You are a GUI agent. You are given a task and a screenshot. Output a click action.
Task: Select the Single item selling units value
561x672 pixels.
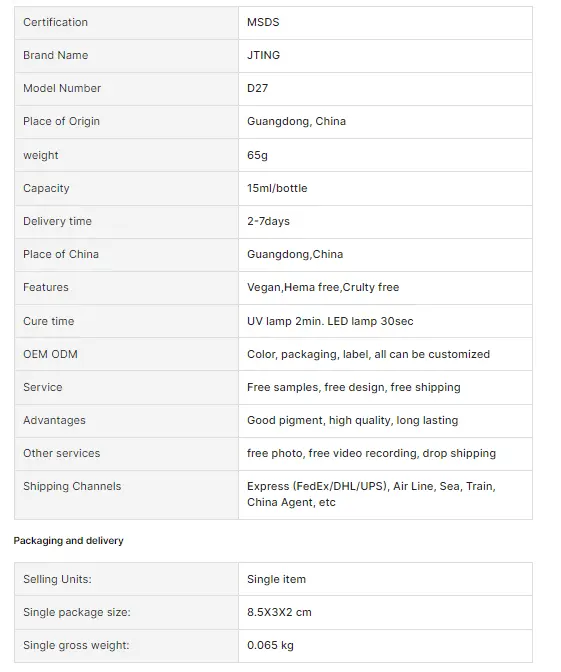point(276,579)
